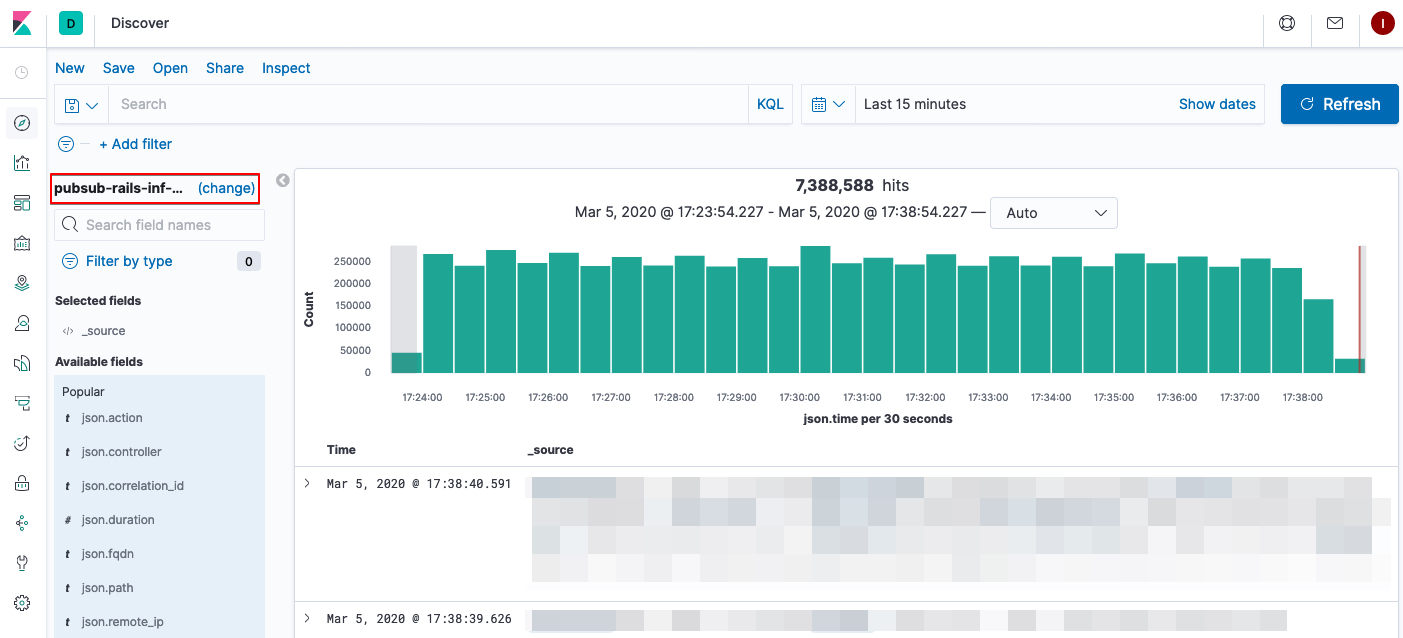Collapse the fields sidebar with the chevron arrow

tap(282, 180)
